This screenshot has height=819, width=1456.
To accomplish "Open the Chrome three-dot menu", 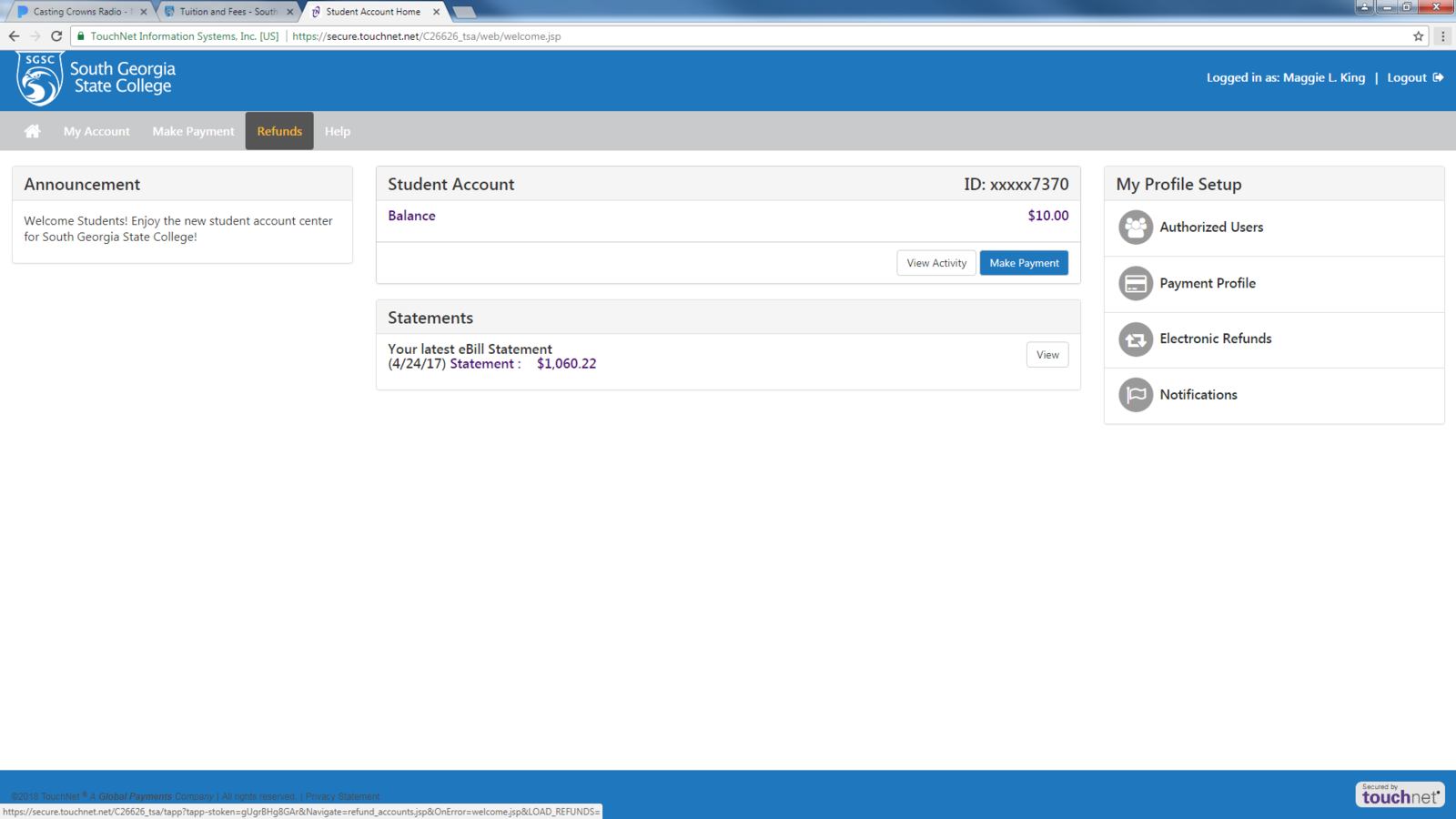I will click(x=1442, y=36).
